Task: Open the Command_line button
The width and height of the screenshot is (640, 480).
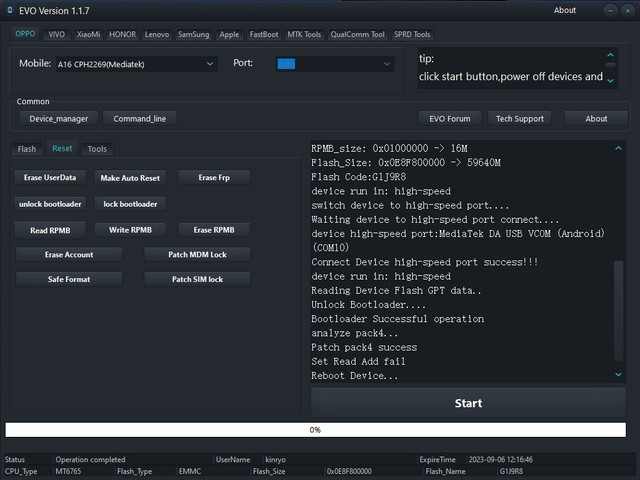Action: [139, 118]
